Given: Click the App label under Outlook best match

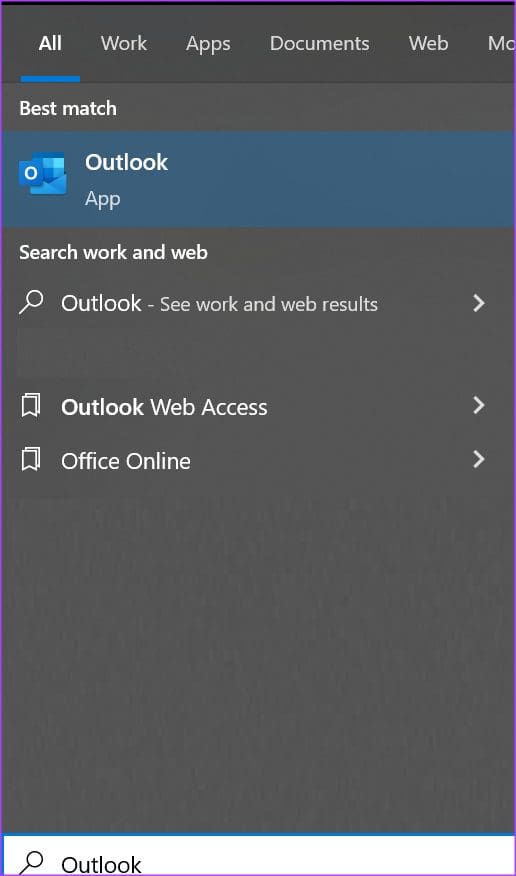Looking at the screenshot, I should click(103, 199).
